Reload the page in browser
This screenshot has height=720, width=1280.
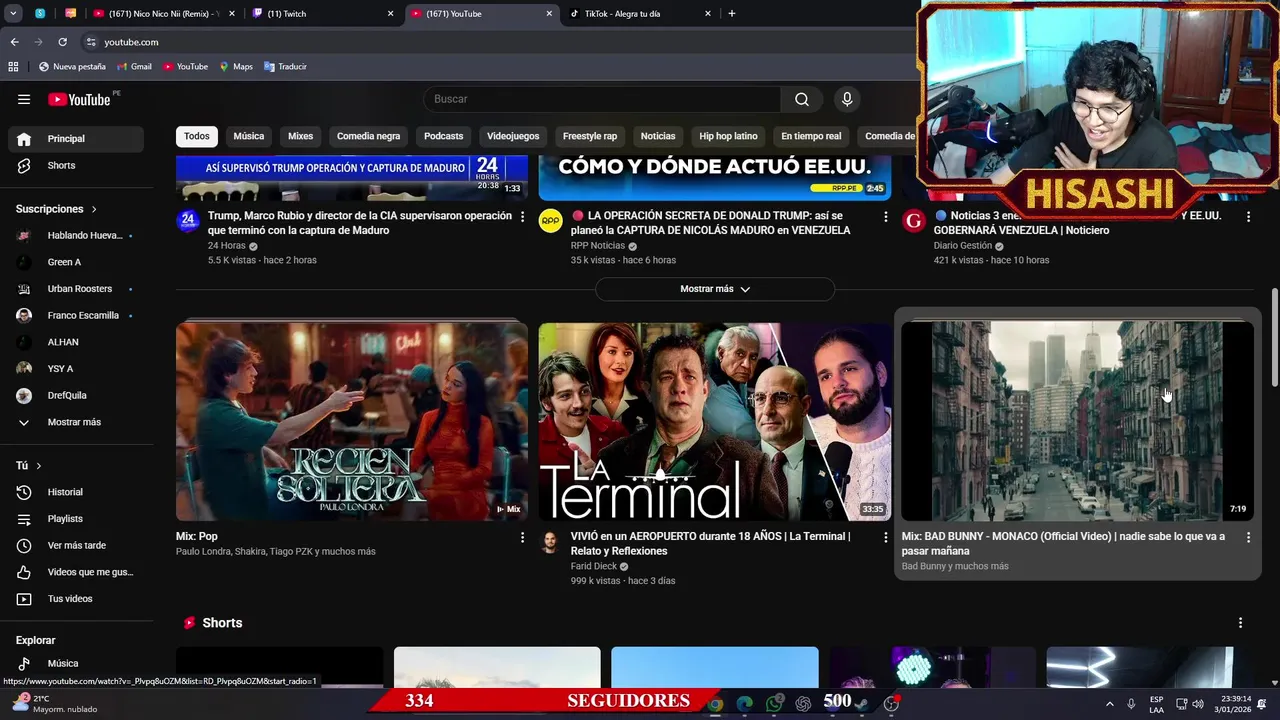click(x=62, y=42)
